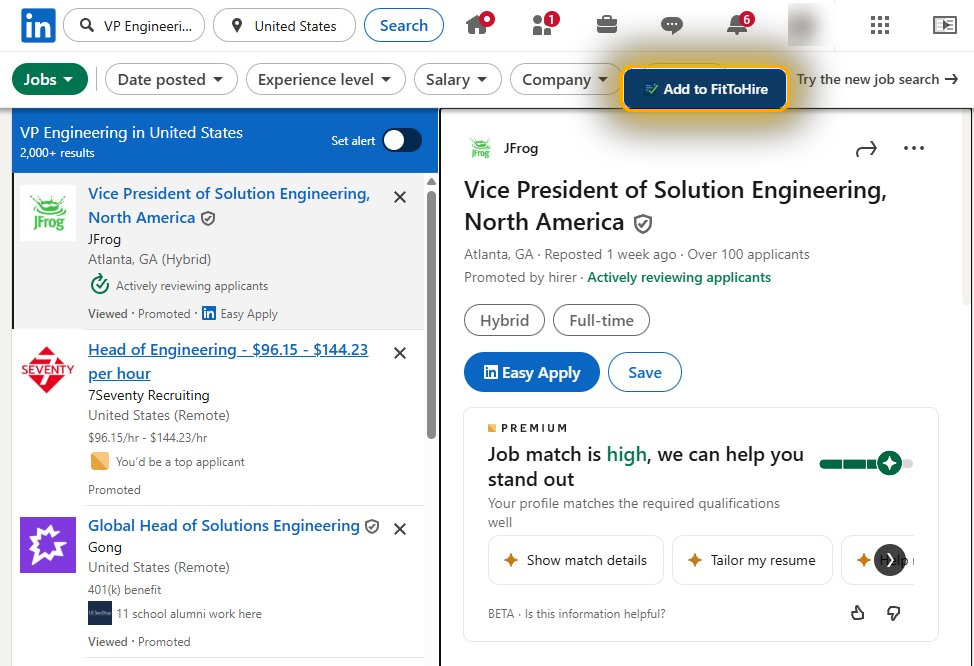Click the Search button

(404, 25)
